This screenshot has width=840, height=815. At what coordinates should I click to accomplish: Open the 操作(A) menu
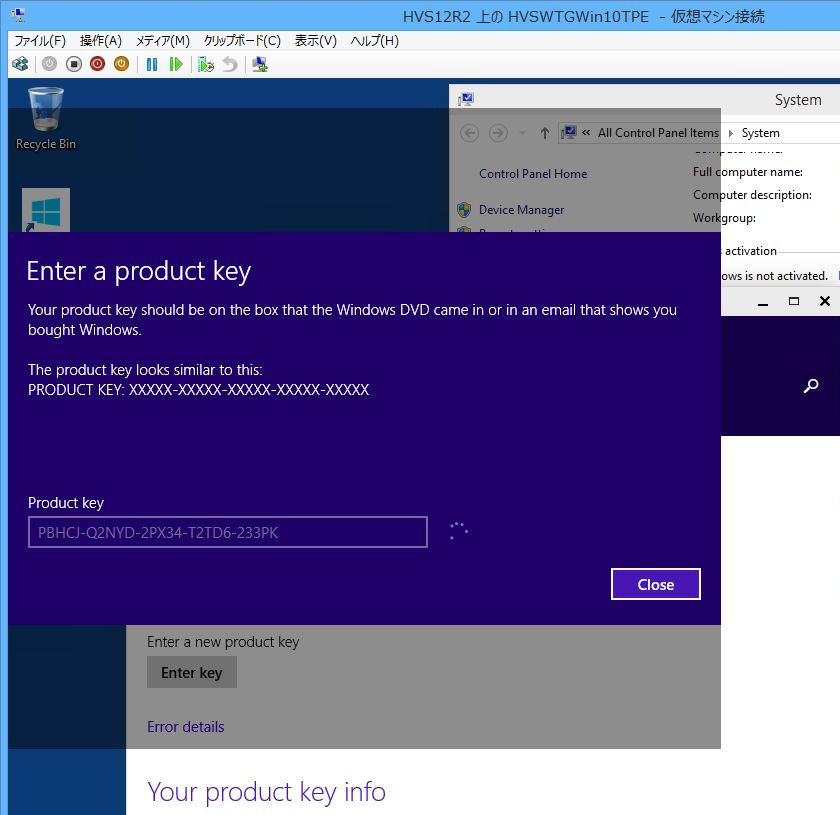pos(101,41)
